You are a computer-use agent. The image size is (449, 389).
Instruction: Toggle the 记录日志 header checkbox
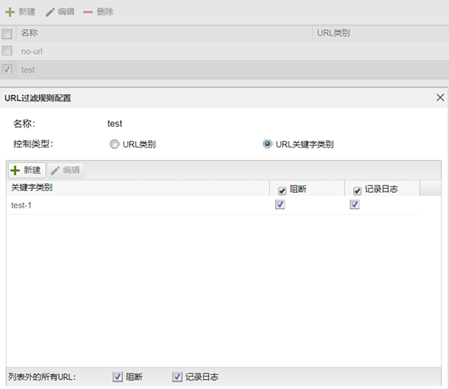357,191
